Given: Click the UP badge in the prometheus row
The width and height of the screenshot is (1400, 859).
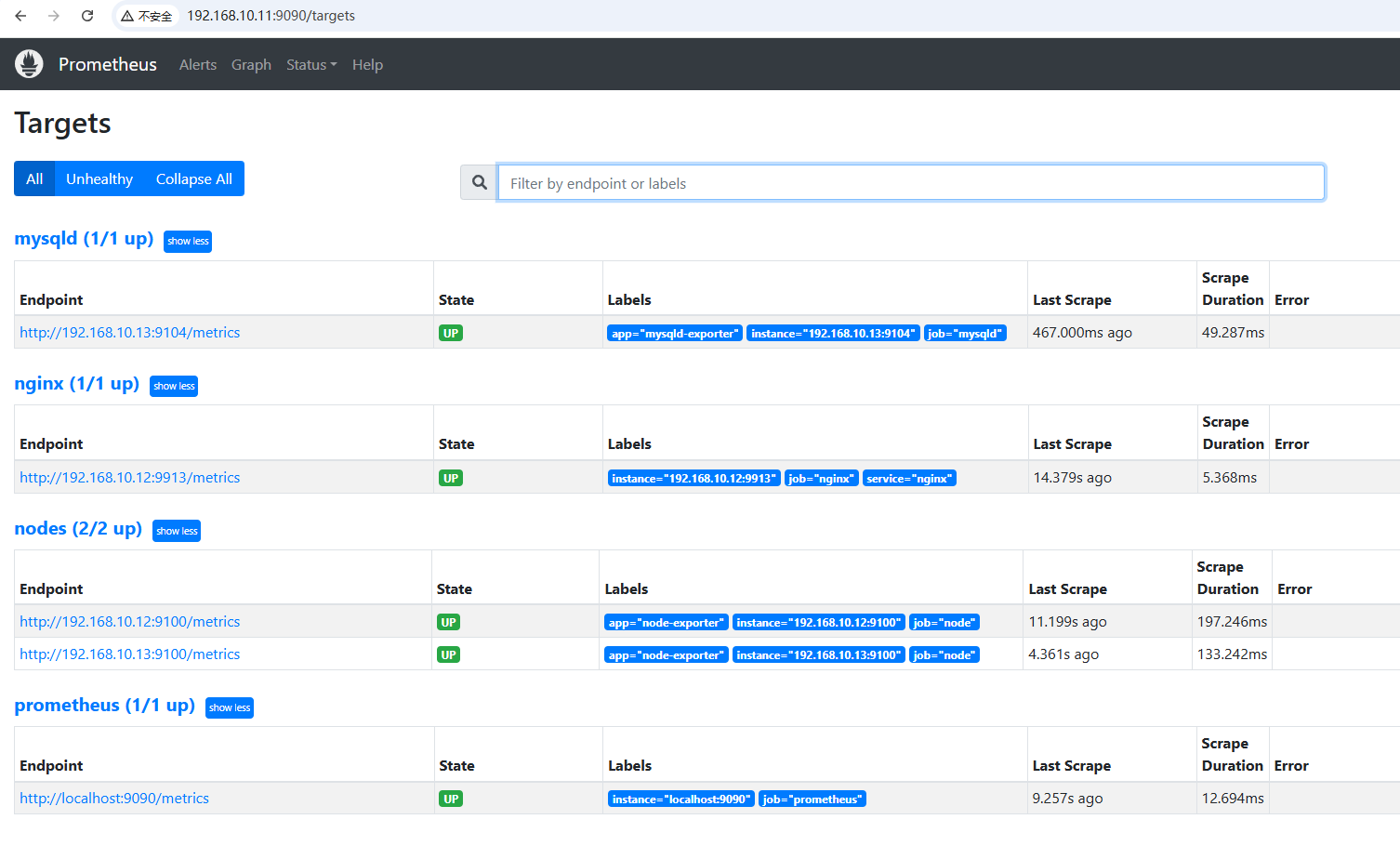Looking at the screenshot, I should [x=451, y=799].
